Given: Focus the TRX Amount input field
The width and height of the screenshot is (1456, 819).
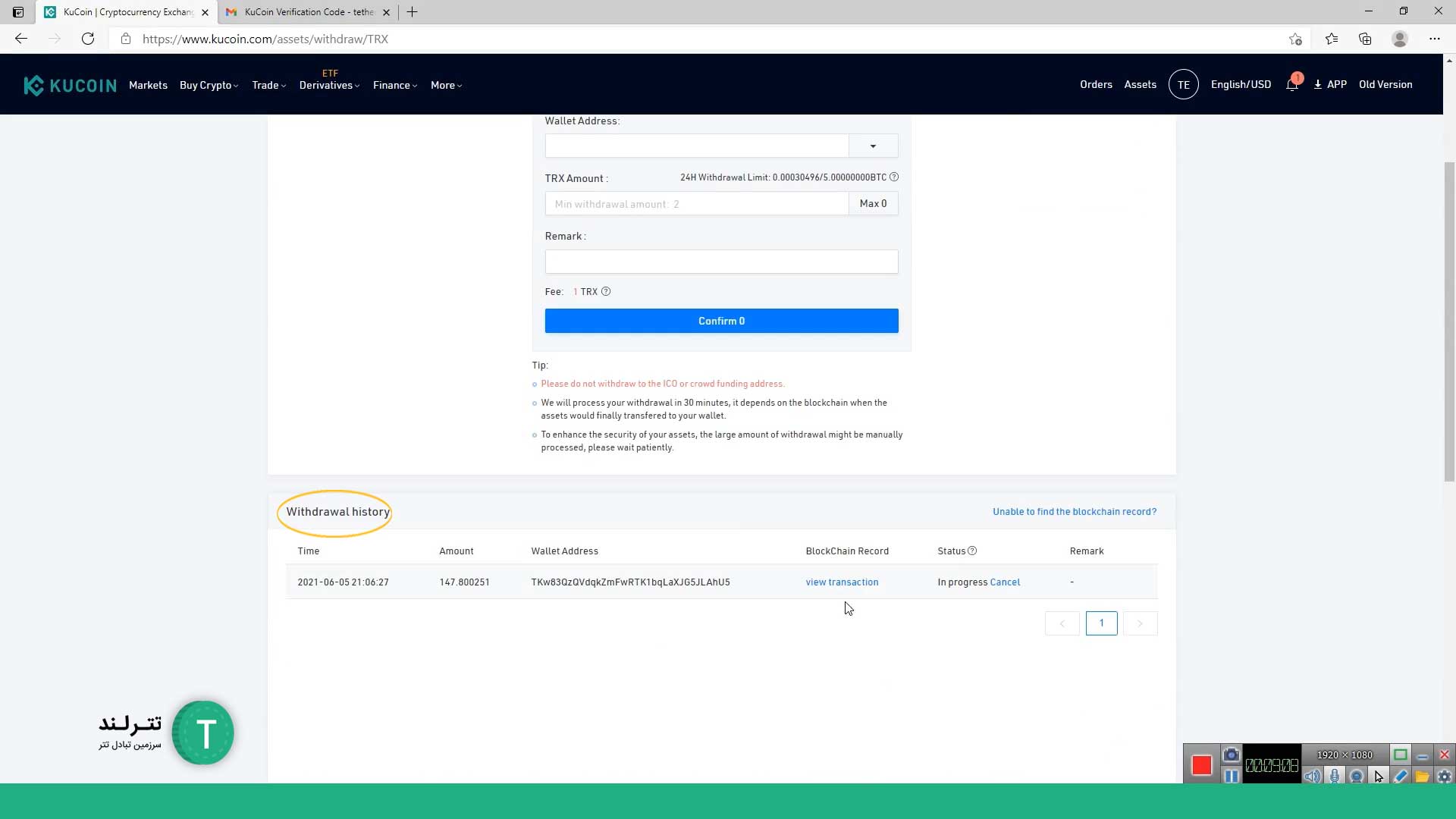Looking at the screenshot, I should 696,203.
